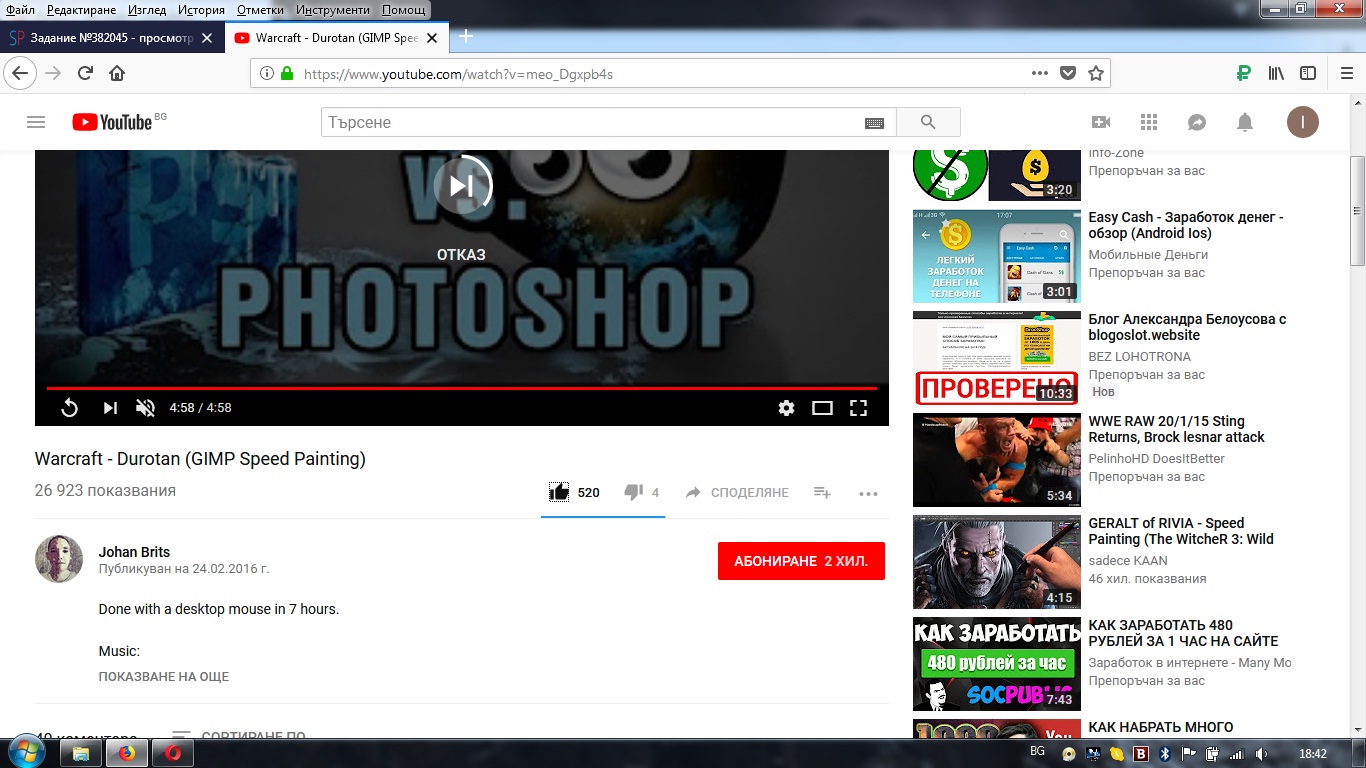The image size is (1366, 768).
Task: Like the video with thumbs up
Action: [x=560, y=492]
